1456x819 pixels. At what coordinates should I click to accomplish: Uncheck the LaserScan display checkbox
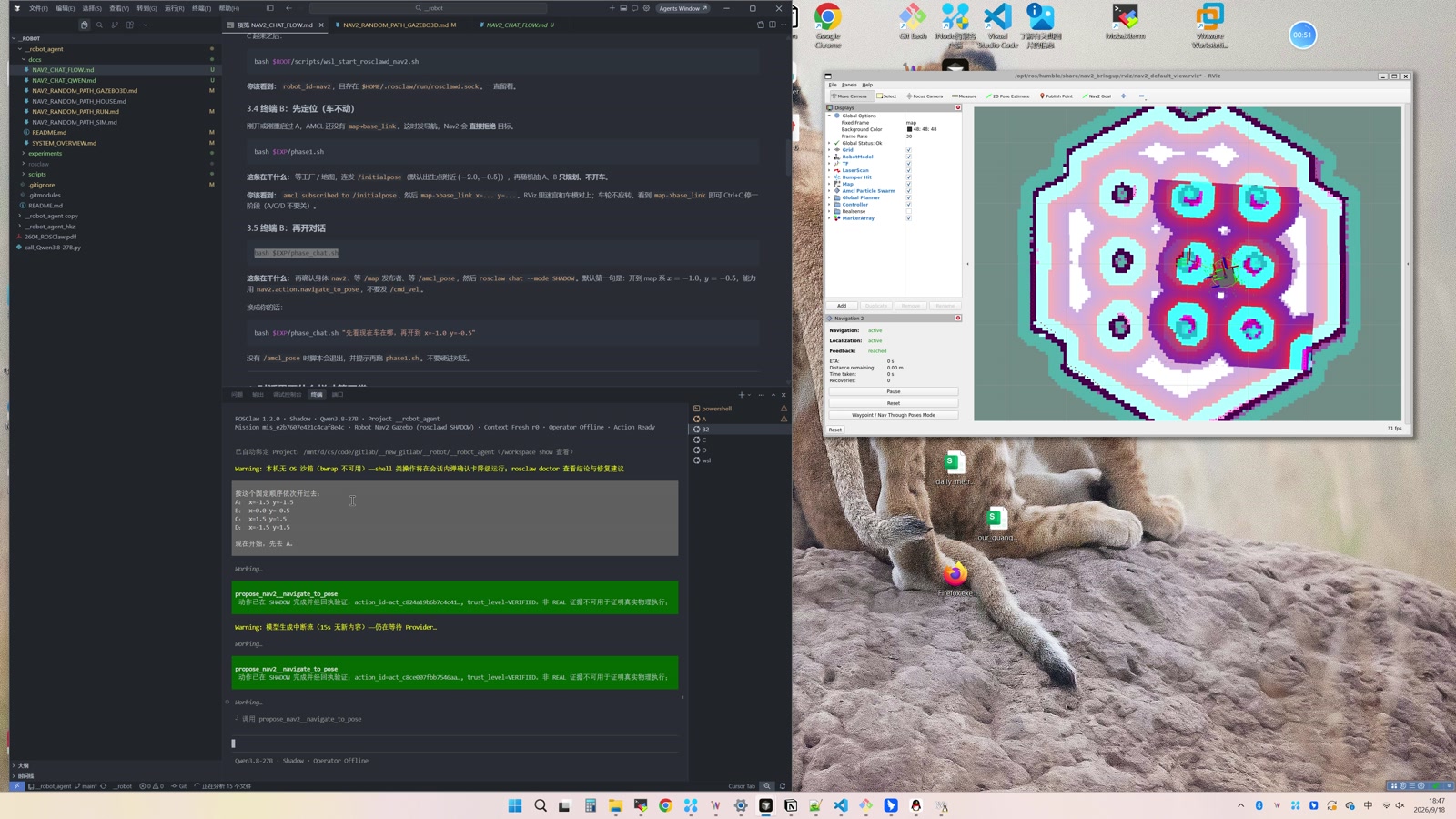(908, 170)
